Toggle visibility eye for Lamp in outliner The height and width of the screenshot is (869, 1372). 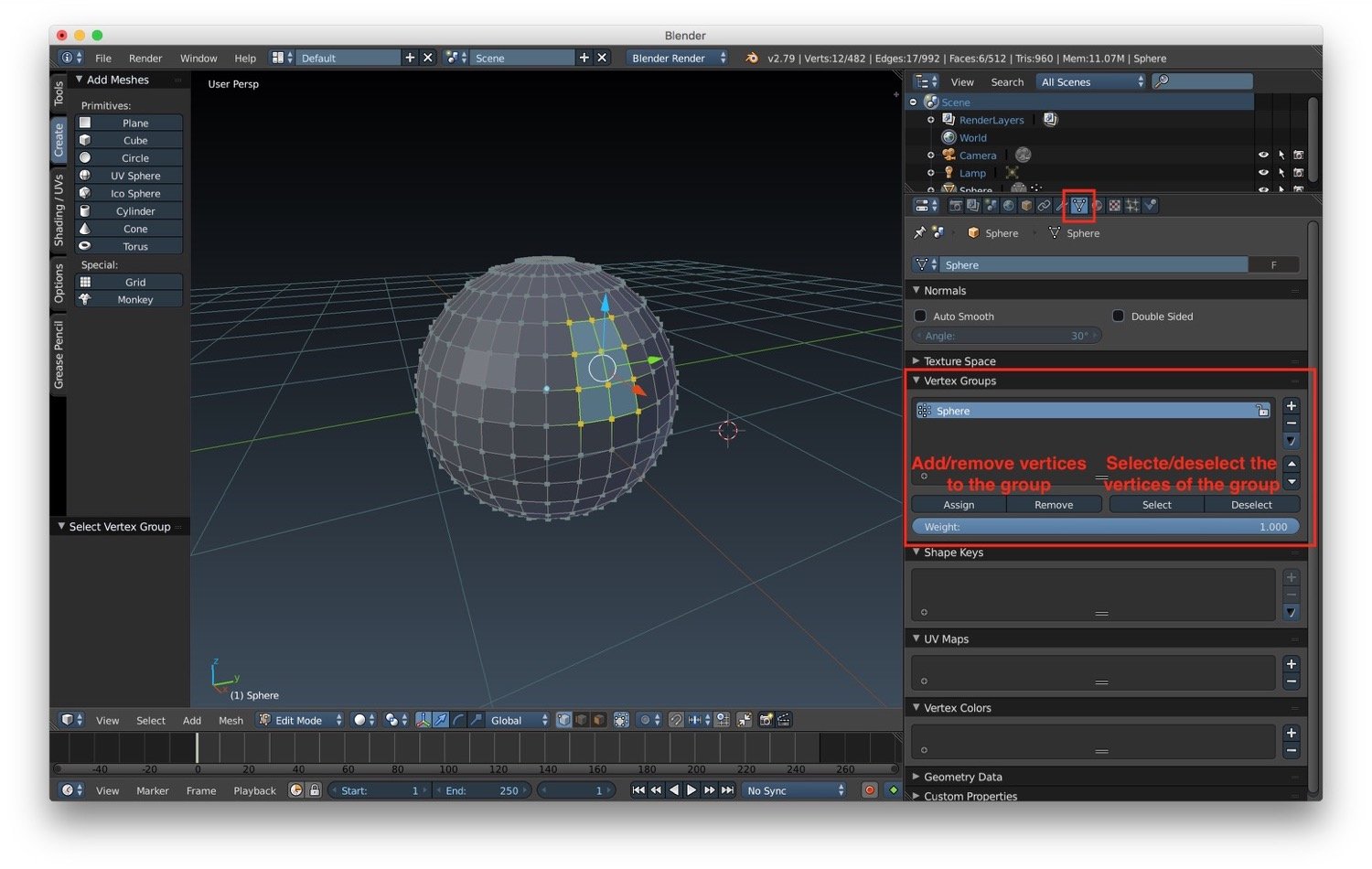pyautogui.click(x=1263, y=173)
